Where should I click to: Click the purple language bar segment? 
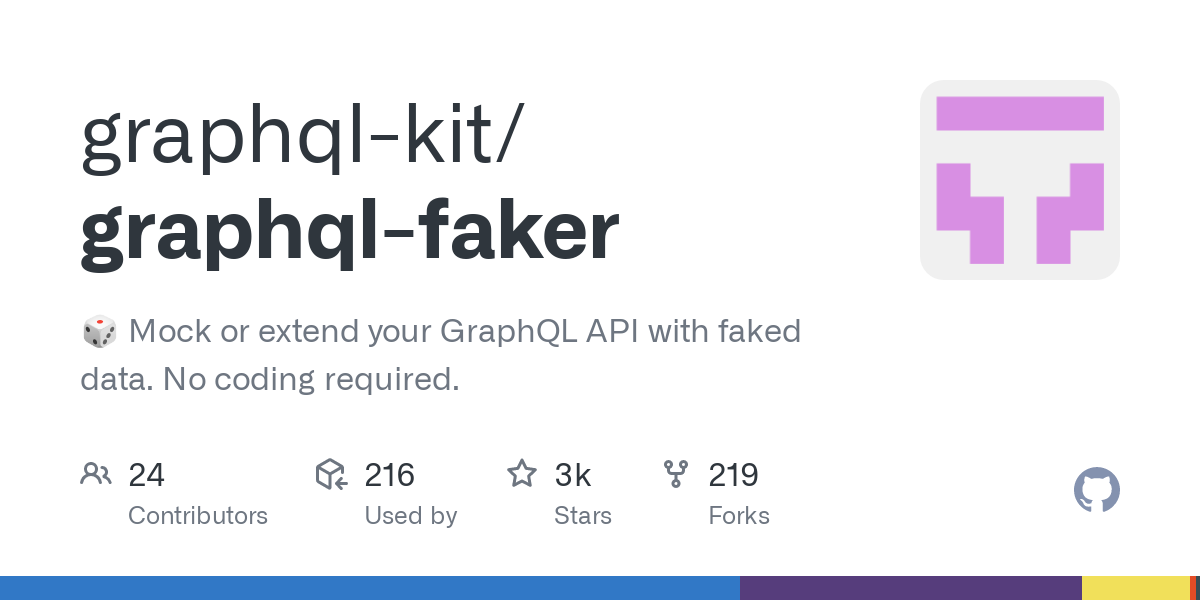pos(911,588)
